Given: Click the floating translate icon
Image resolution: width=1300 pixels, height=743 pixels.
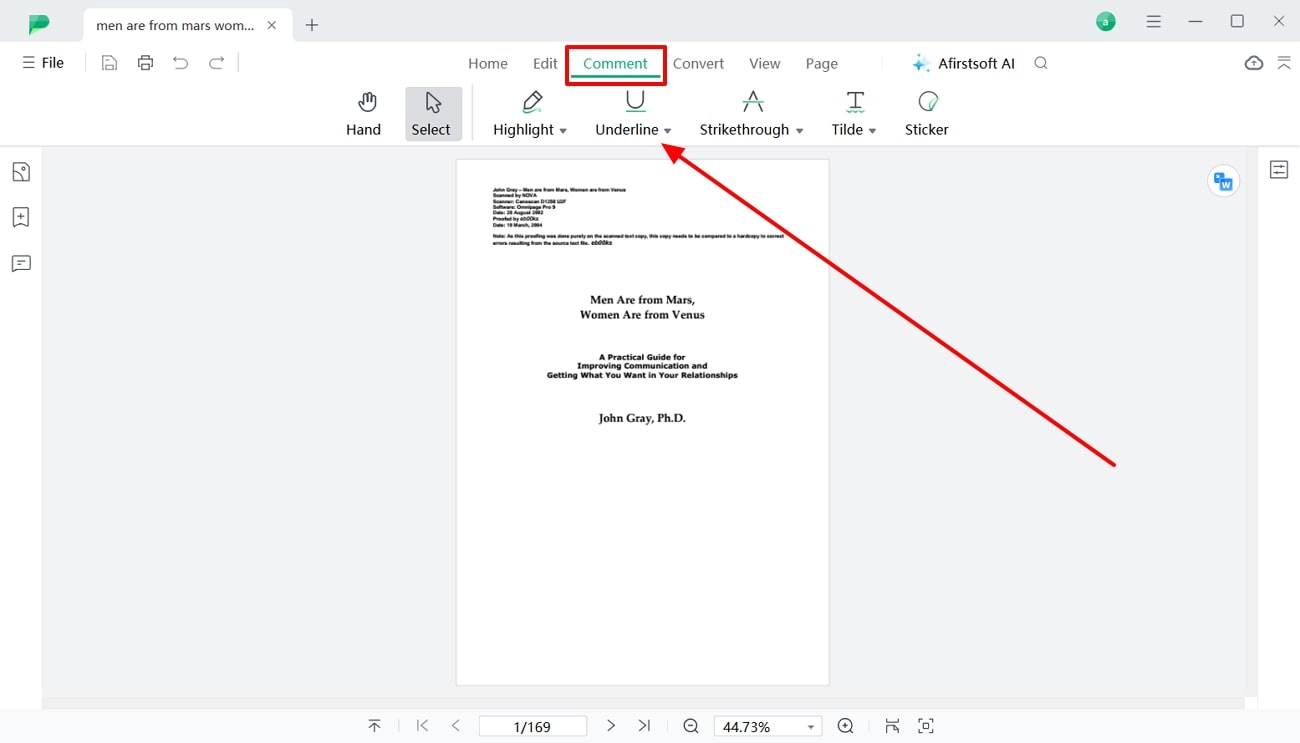Looking at the screenshot, I should 1223,181.
